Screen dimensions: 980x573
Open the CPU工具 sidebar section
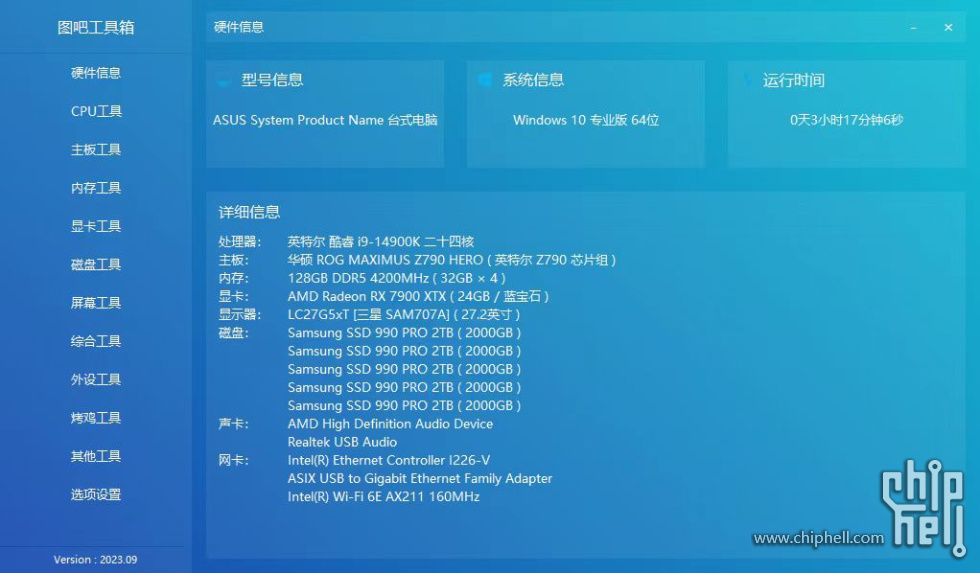(x=96, y=111)
